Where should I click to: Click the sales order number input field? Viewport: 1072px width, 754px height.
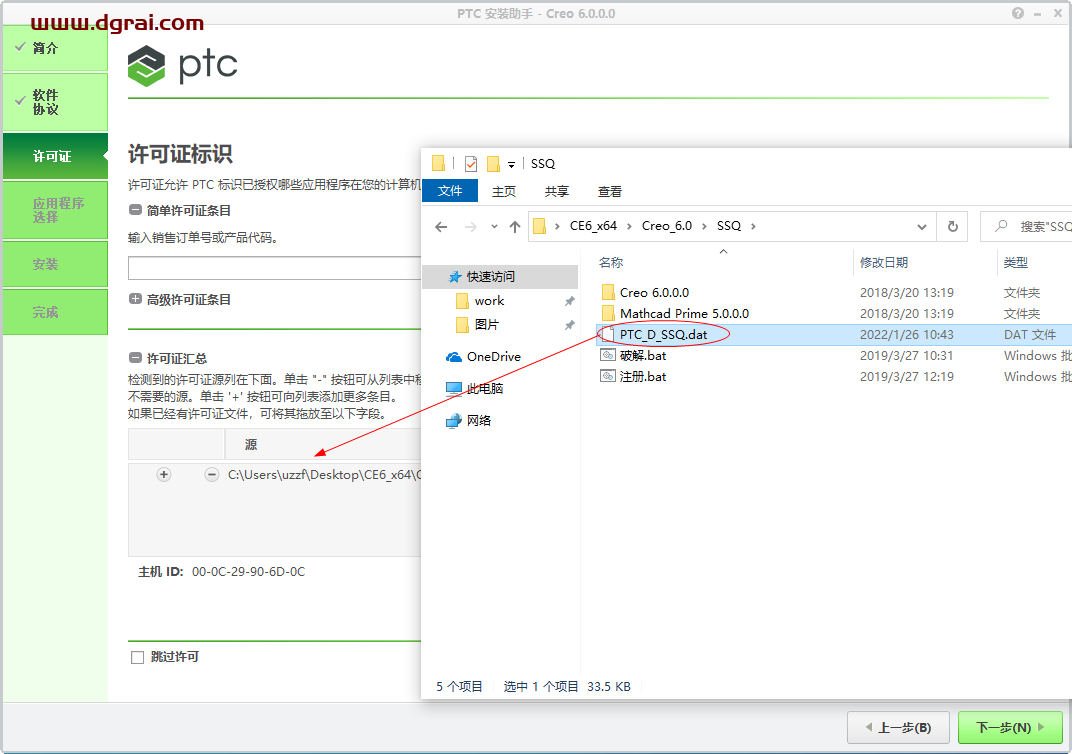point(274,268)
